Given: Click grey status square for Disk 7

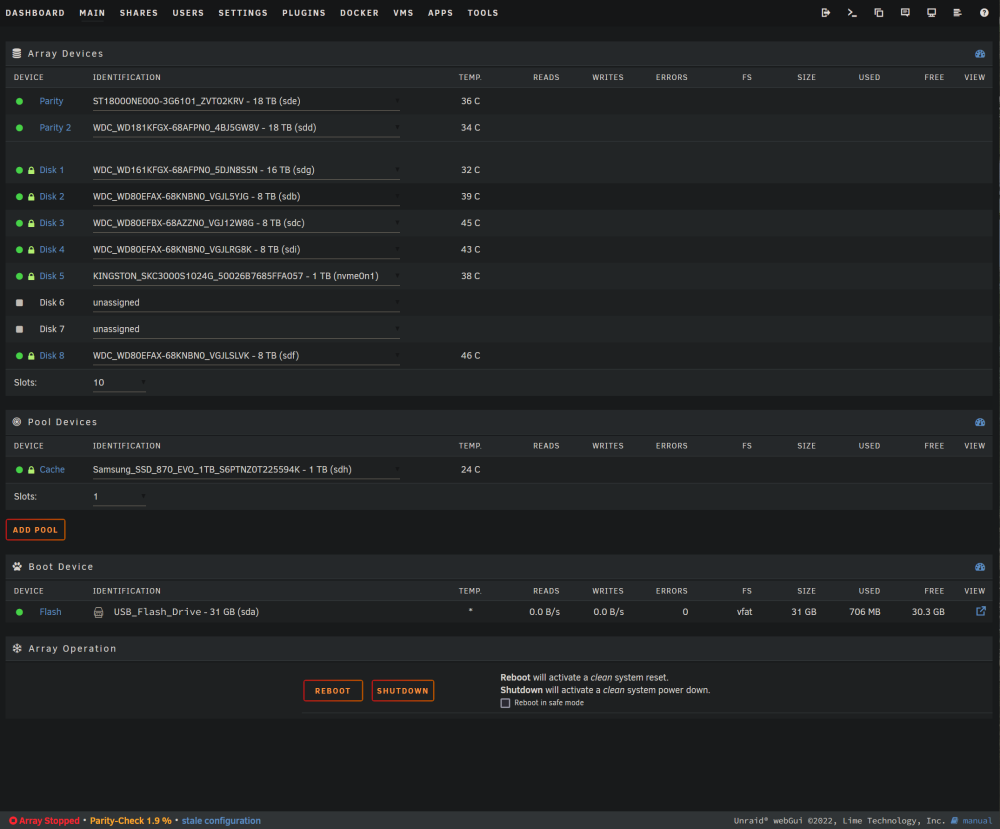Looking at the screenshot, I should point(20,330).
